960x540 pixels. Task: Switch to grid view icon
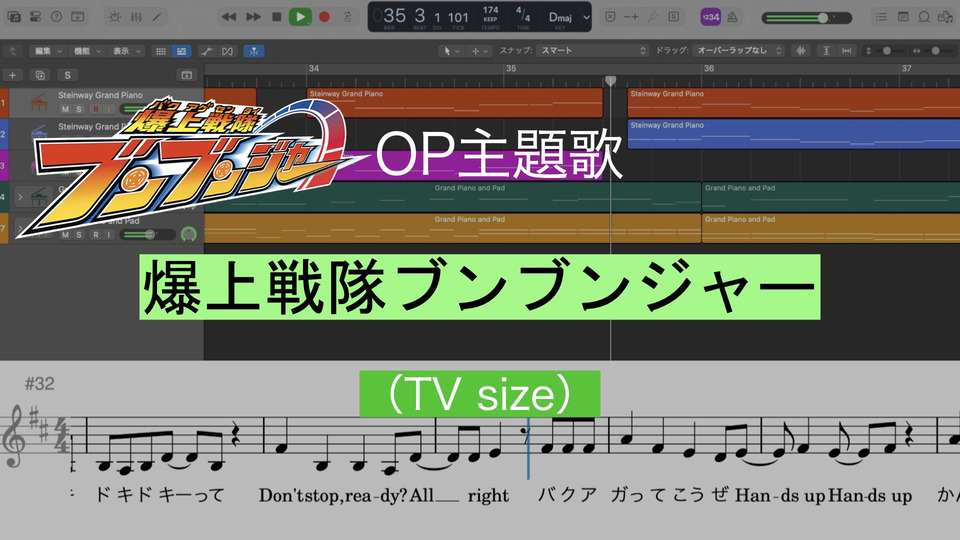(160, 51)
